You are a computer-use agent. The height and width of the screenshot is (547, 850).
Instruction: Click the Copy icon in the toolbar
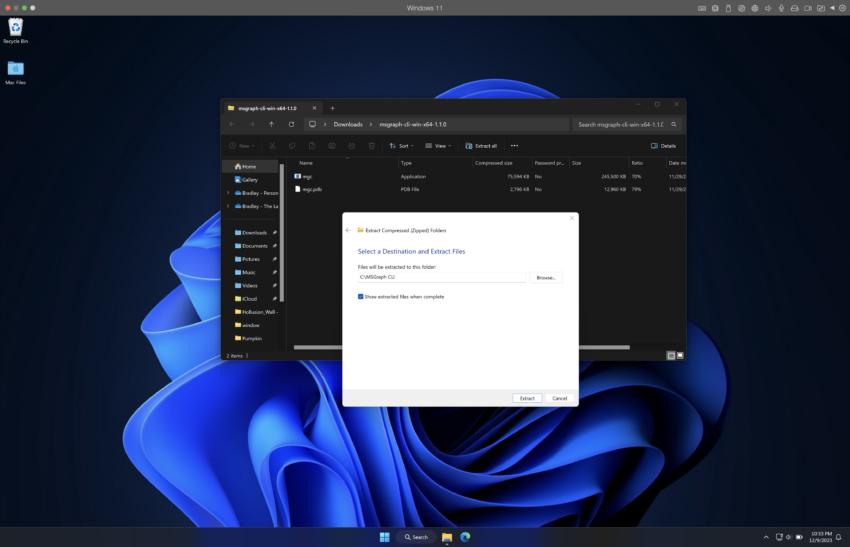pyautogui.click(x=292, y=146)
